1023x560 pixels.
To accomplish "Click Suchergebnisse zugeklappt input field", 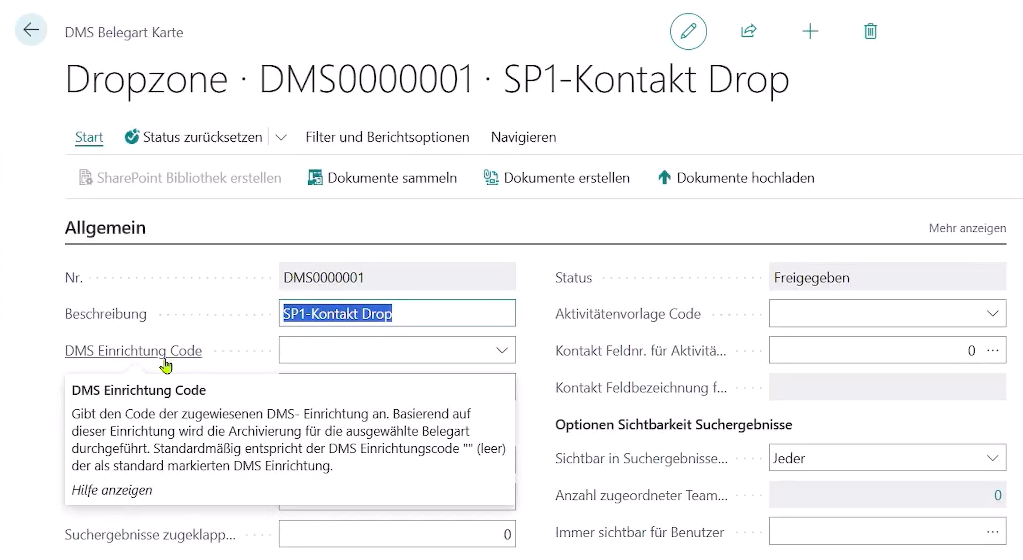I will pyautogui.click(x=397, y=534).
